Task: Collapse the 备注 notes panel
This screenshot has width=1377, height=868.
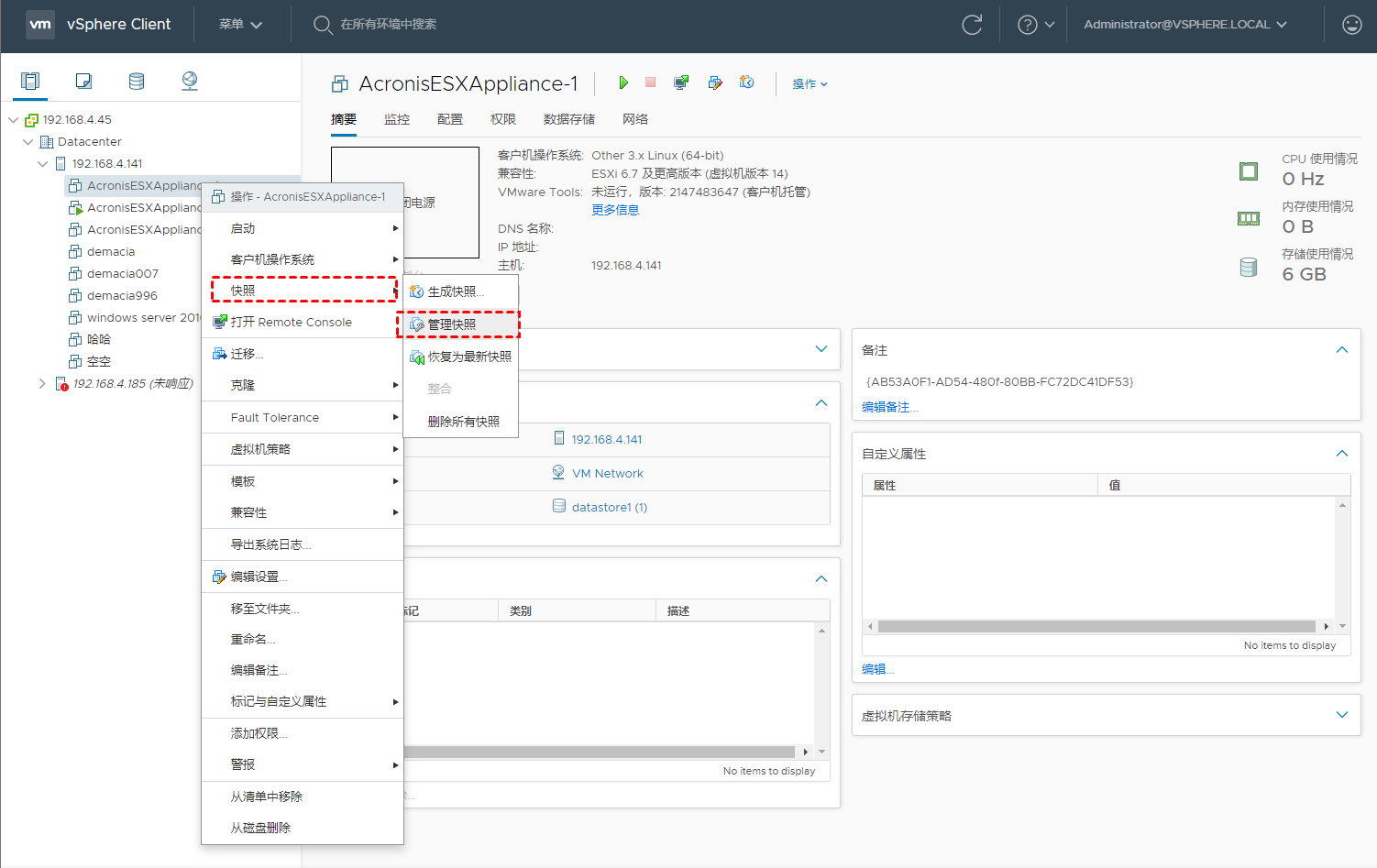Action: pos(1341,350)
